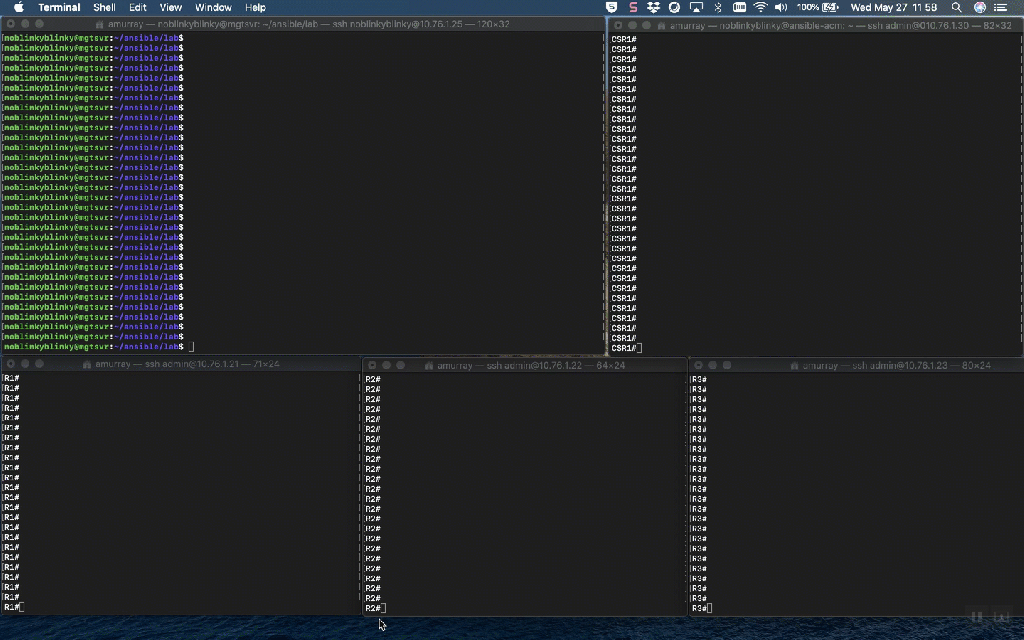This screenshot has height=640, width=1024.
Task: Click the Dropbox menu bar icon
Action: (x=654, y=7)
